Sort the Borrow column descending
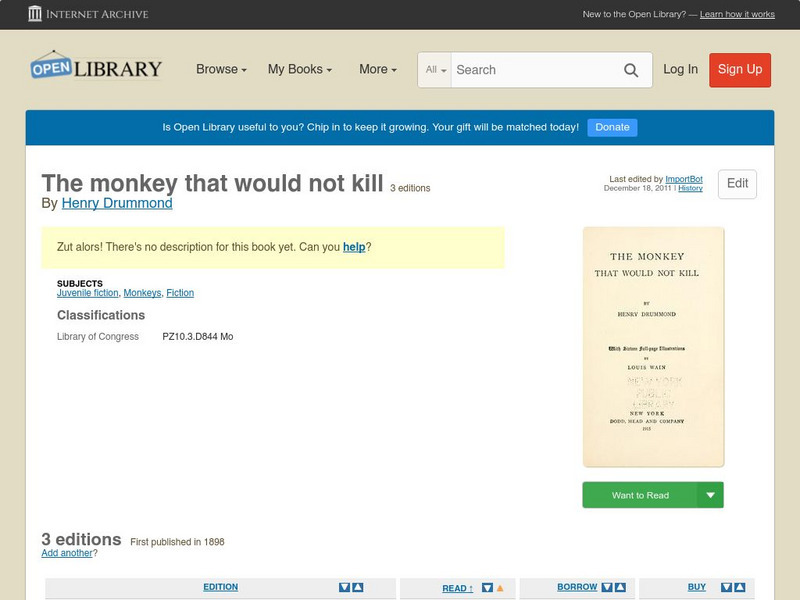800x600 pixels. (607, 588)
